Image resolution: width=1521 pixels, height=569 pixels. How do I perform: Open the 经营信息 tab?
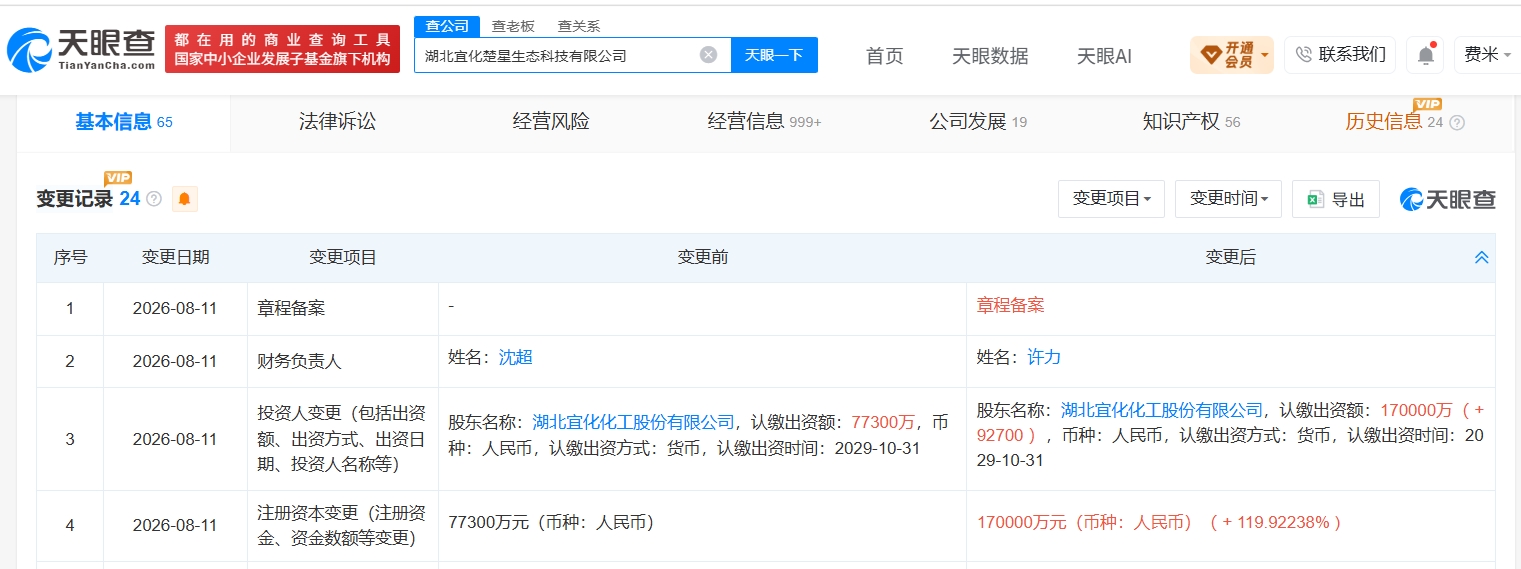point(764,122)
